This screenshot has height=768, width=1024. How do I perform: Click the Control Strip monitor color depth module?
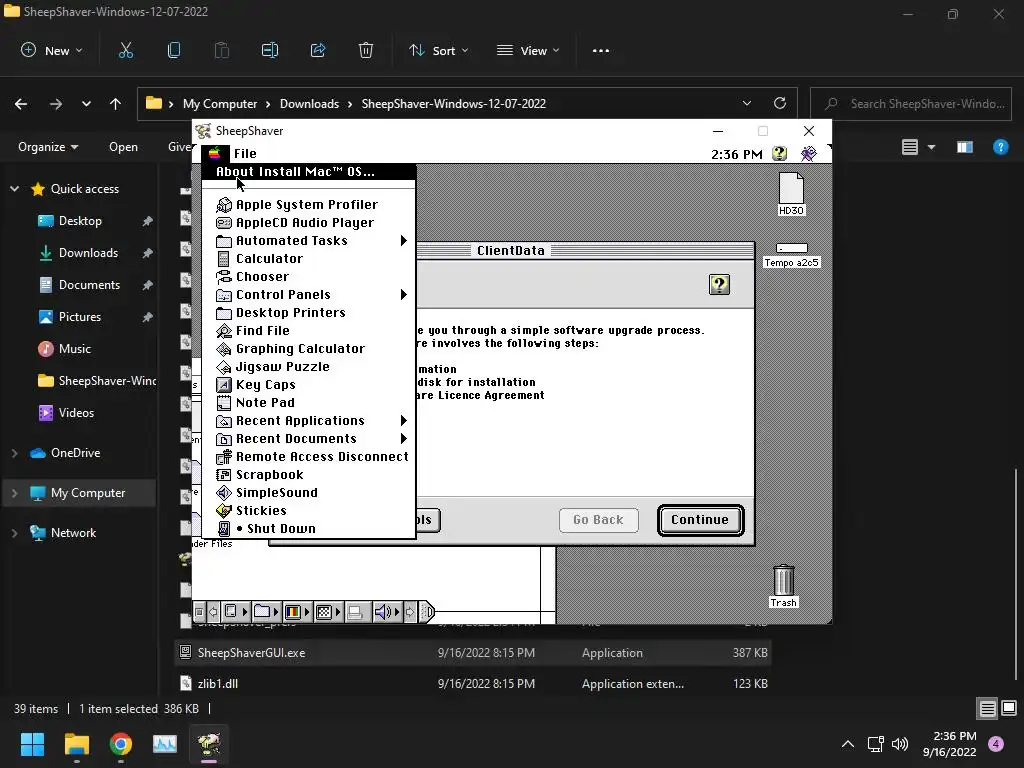(x=296, y=612)
